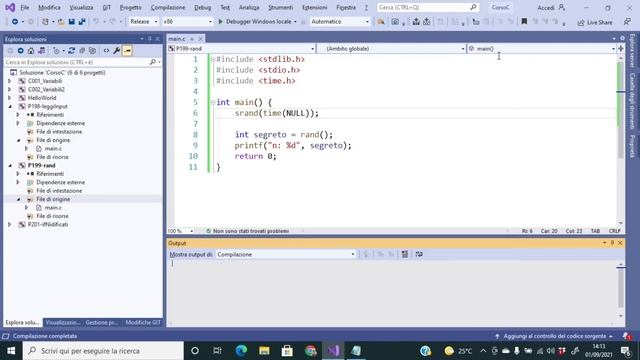Click the Windows search box in taskbar
Viewport: 640px width, 360px height.
103,351
